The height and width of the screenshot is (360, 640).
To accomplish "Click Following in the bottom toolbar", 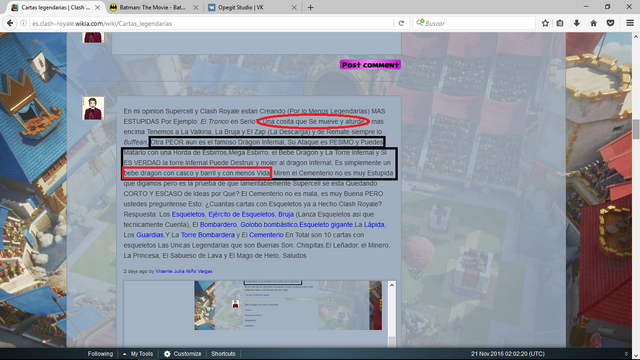I will click(100, 354).
